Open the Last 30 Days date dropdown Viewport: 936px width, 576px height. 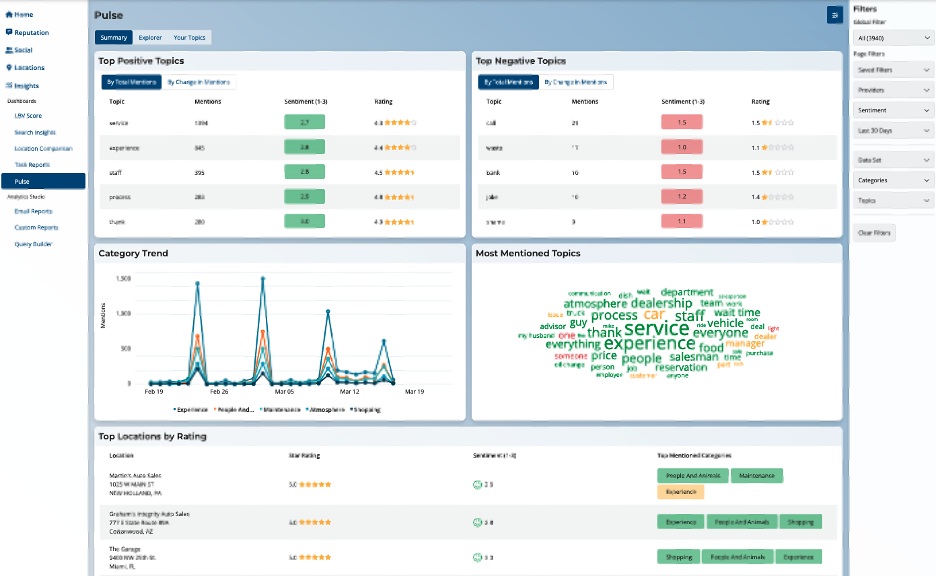(893, 131)
